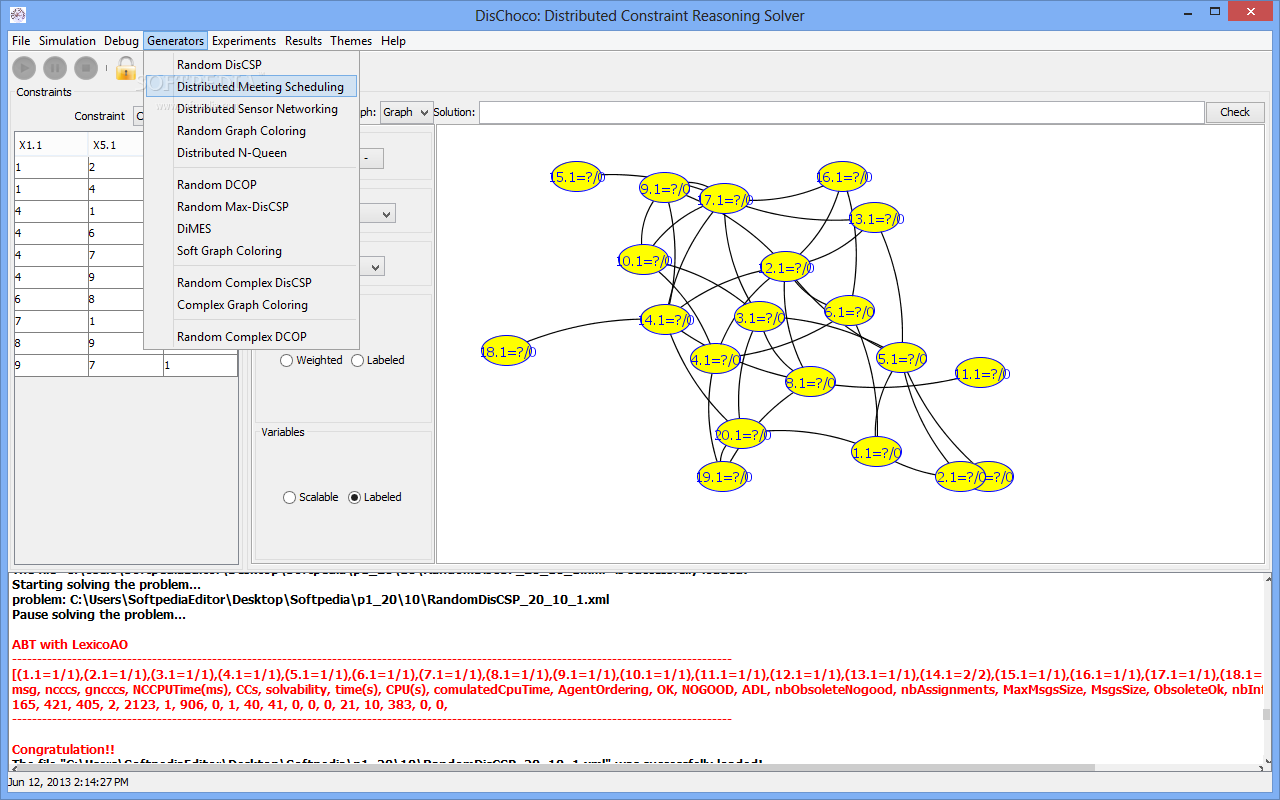This screenshot has height=800, width=1280.
Task: Open the Graph view dropdown
Action: coord(406,112)
